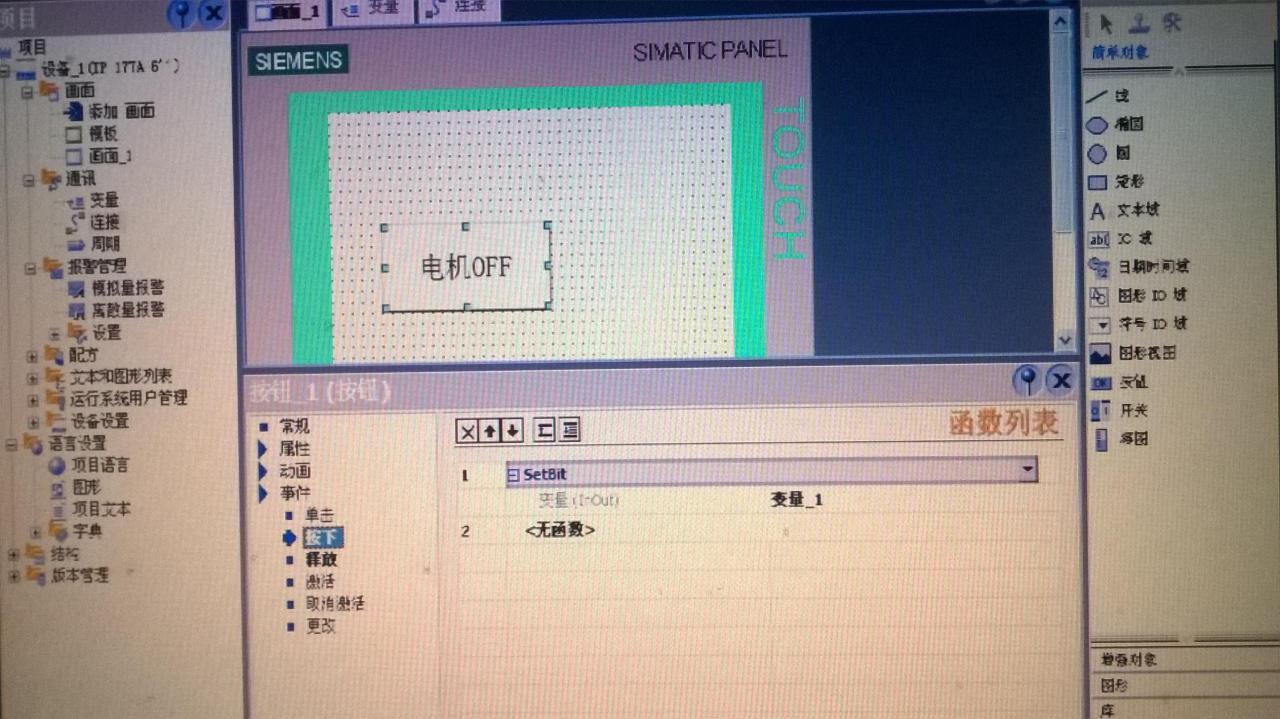Collapse the SetBit function entry
This screenshot has width=1280, height=719.
pyautogui.click(x=514, y=475)
